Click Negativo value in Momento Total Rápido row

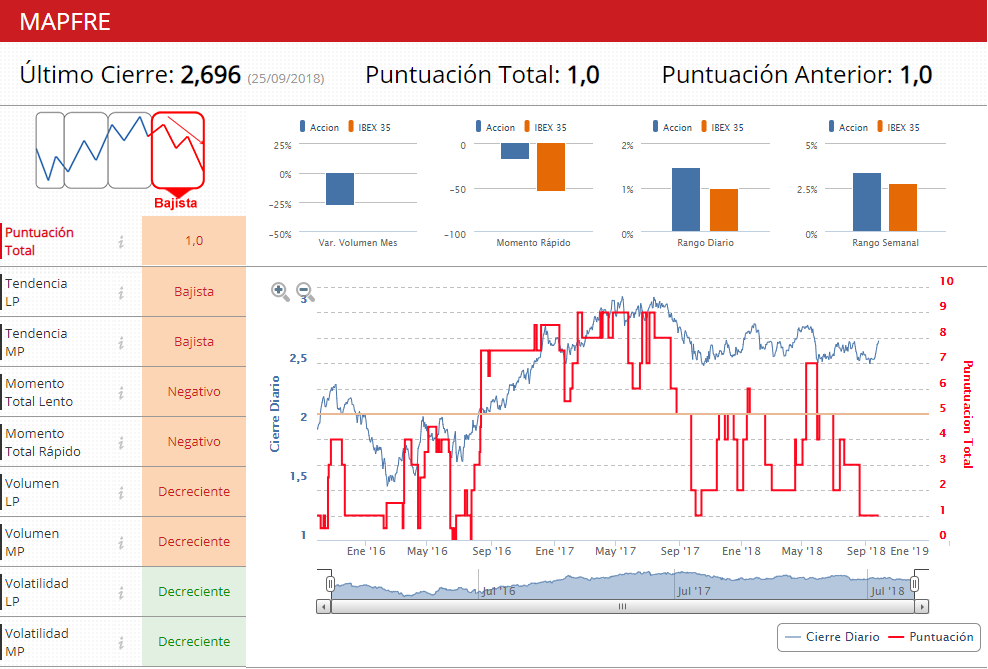(x=194, y=442)
